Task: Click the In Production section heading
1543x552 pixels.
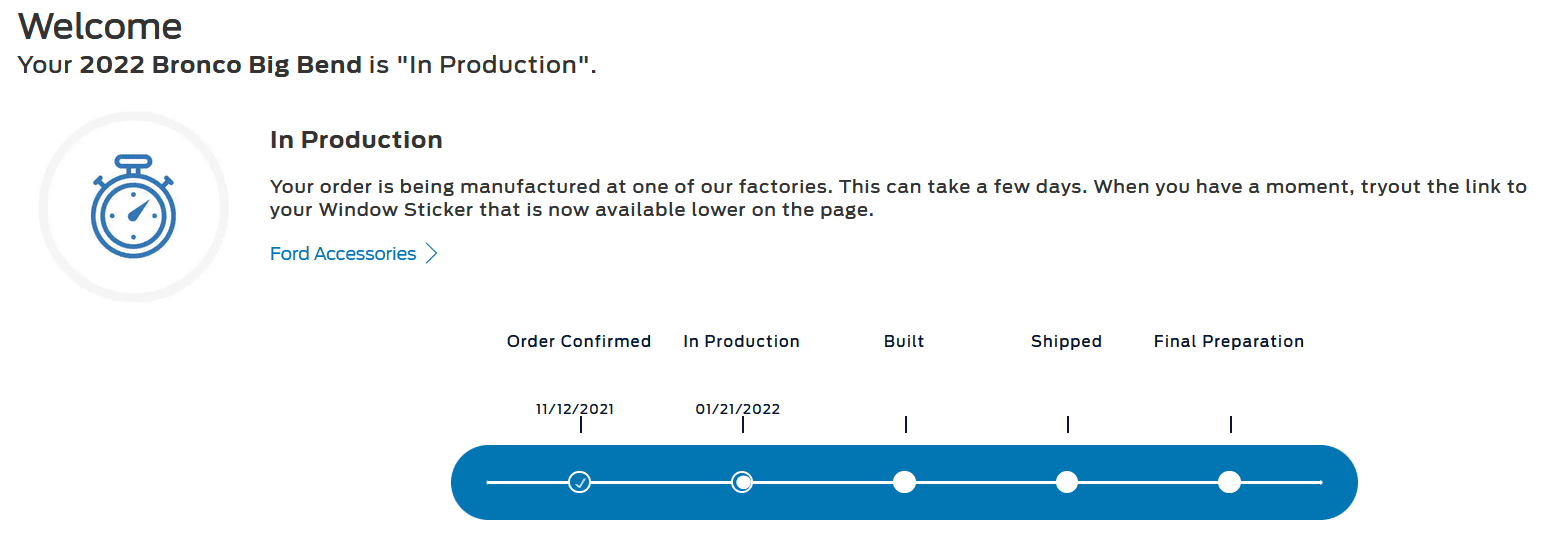Action: coord(356,140)
